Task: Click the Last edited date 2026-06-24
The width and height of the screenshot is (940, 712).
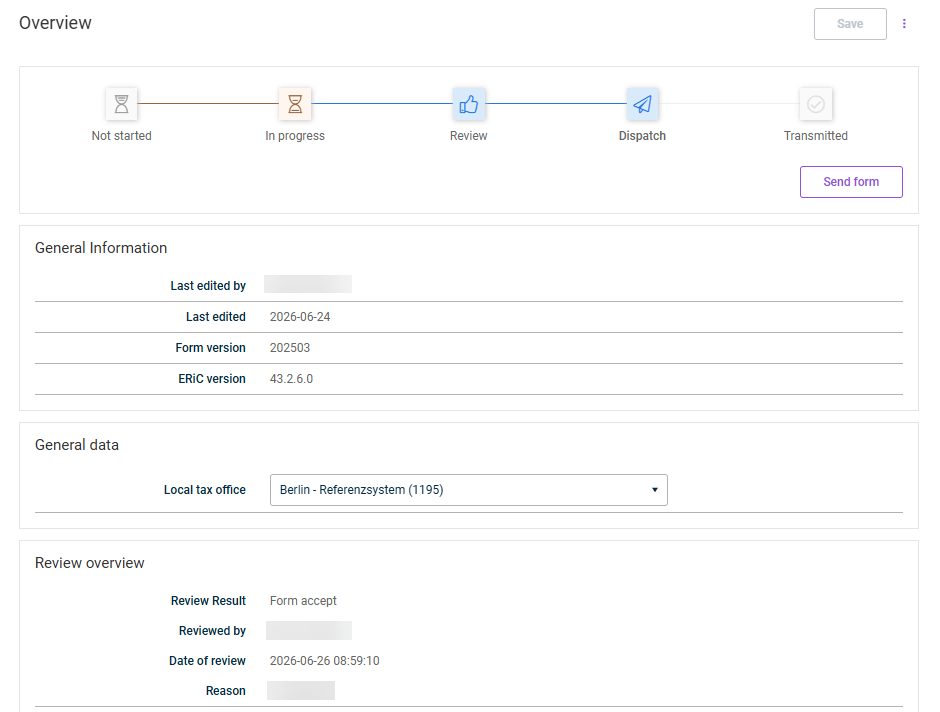Action: [x=300, y=317]
